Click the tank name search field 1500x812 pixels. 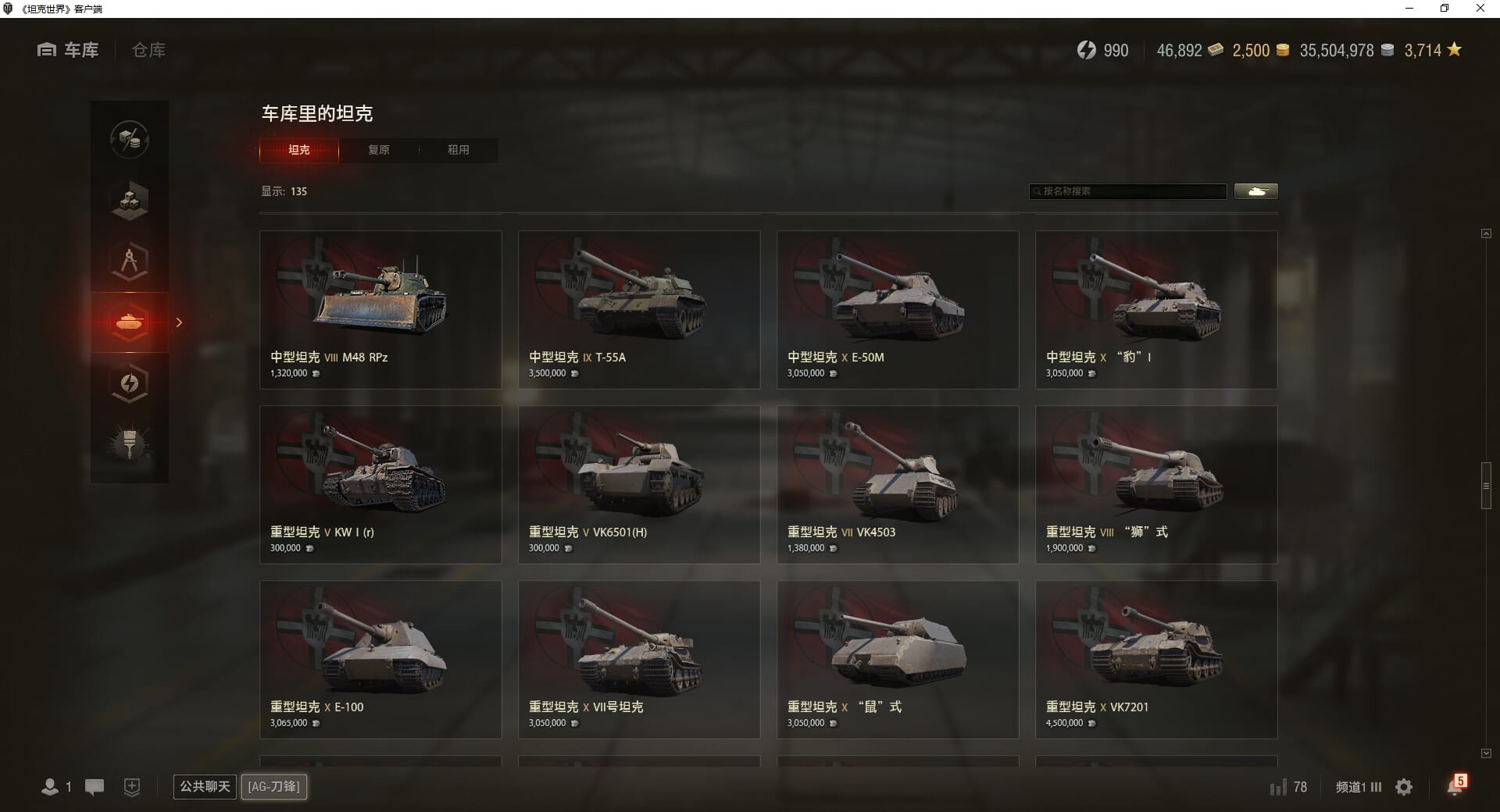tap(1128, 191)
